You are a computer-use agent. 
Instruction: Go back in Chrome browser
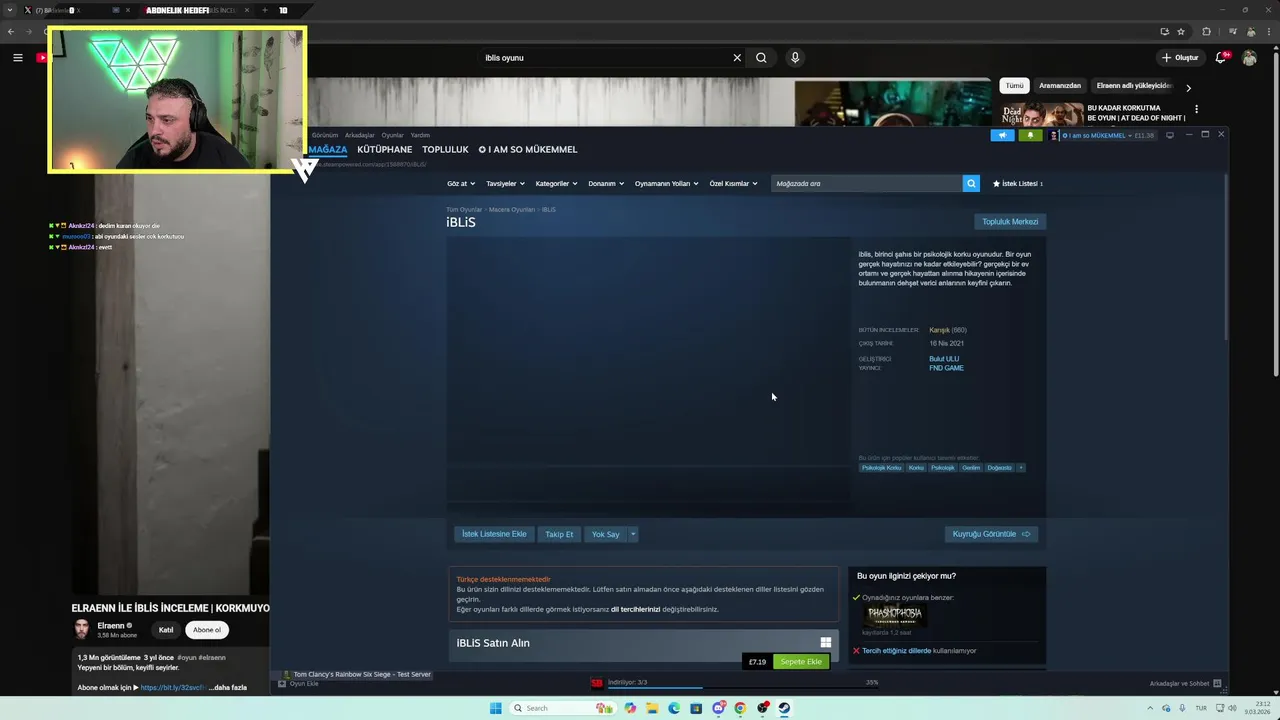[11, 31]
